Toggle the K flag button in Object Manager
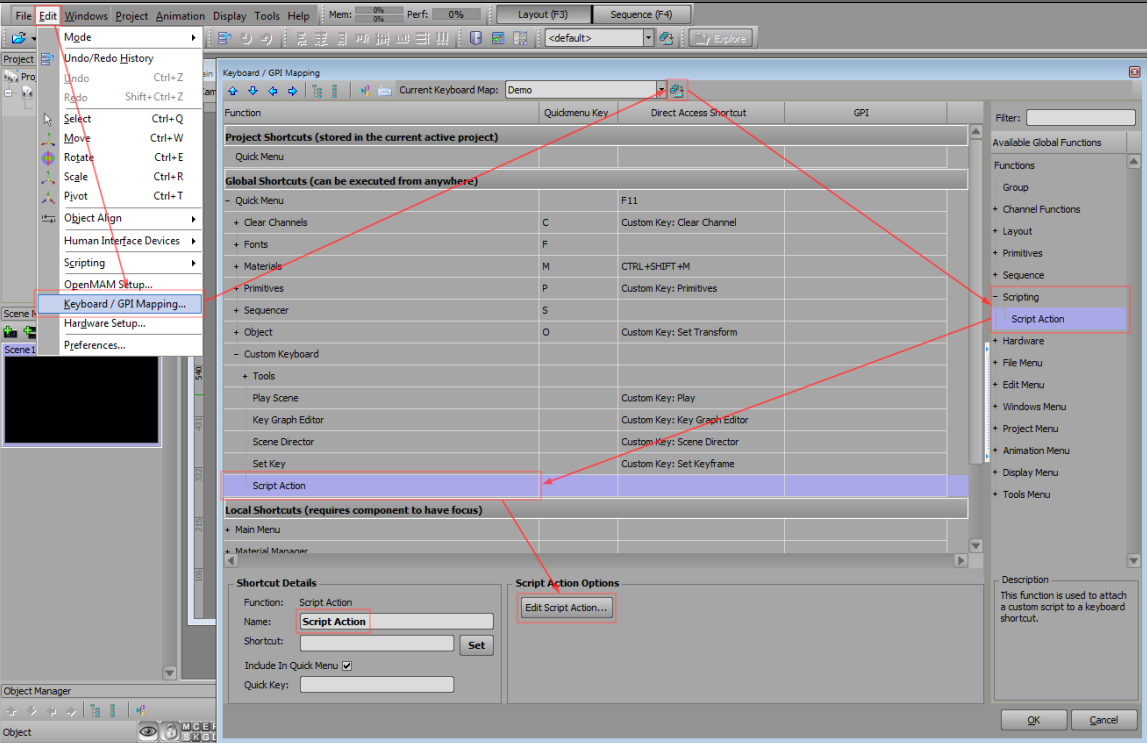Screen dimensions: 1147x743 (x=196, y=736)
